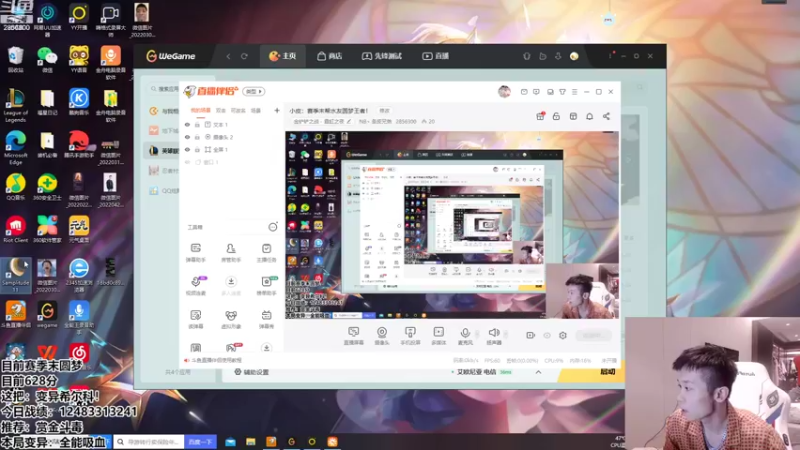
Task: Click the store box icon beside the bell
Action: pos(573,116)
